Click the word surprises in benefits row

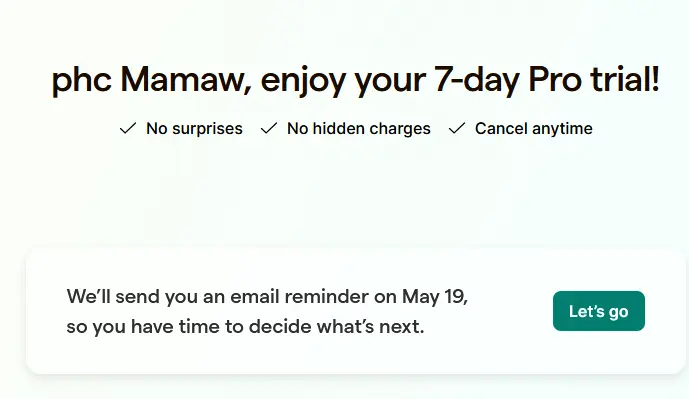click(x=207, y=129)
